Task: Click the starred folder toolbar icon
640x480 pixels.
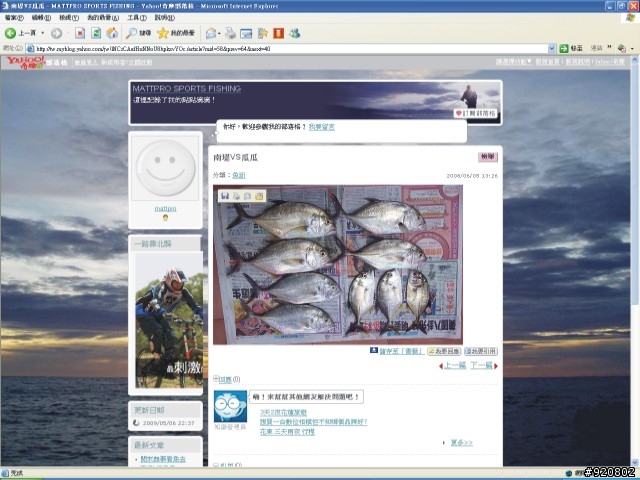Action: point(263,33)
